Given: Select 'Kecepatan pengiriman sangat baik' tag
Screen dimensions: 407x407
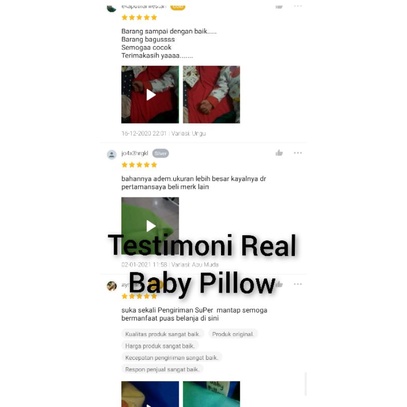Looking at the screenshot, I should point(172,358).
